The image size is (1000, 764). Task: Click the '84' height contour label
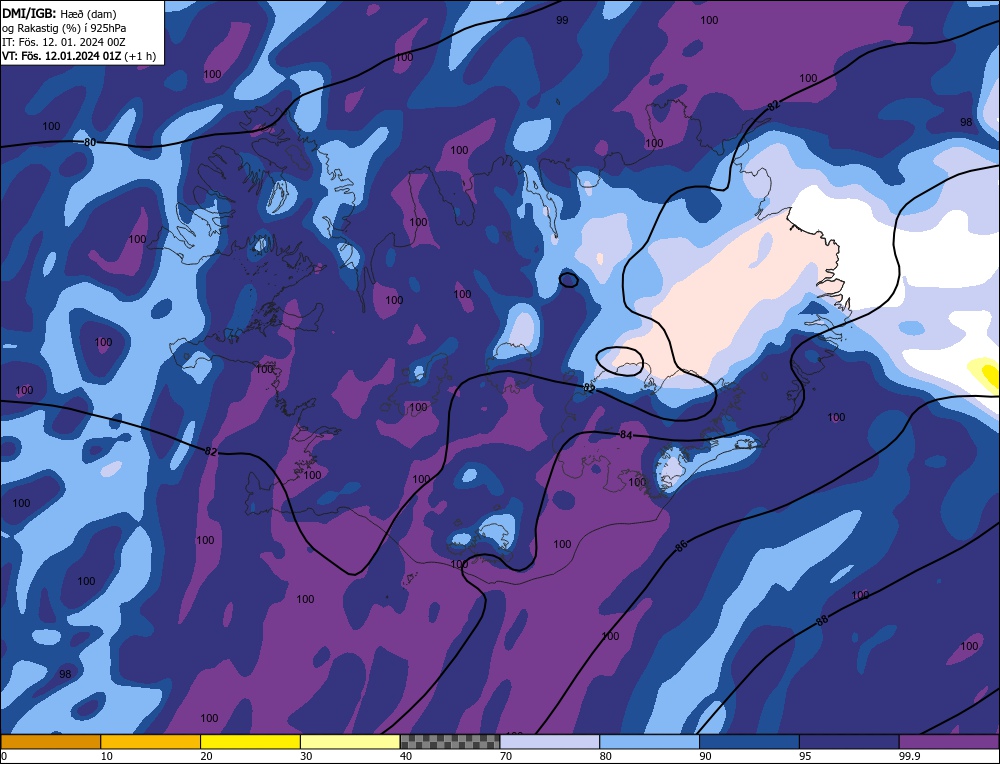pos(626,435)
